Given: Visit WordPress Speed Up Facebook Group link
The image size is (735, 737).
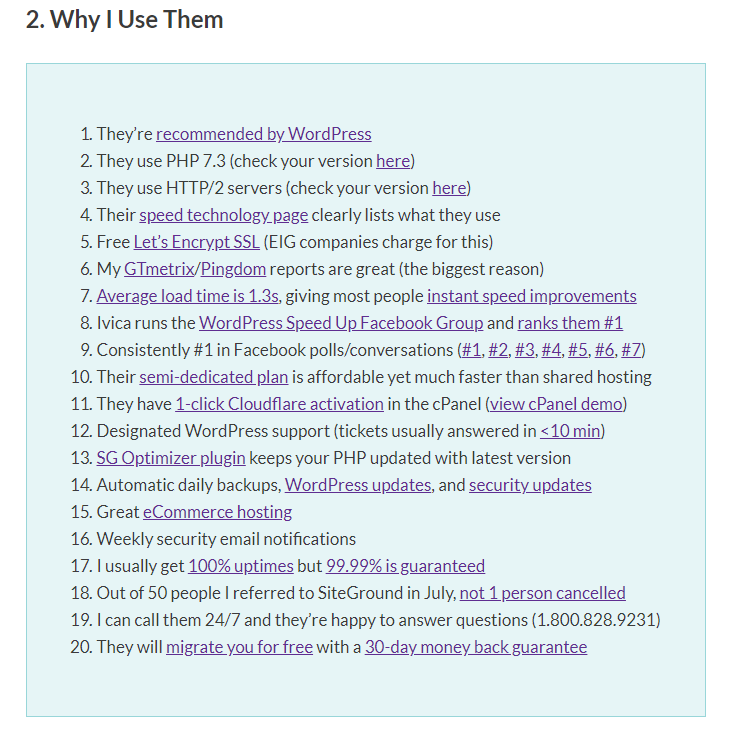Looking at the screenshot, I should pos(341,323).
